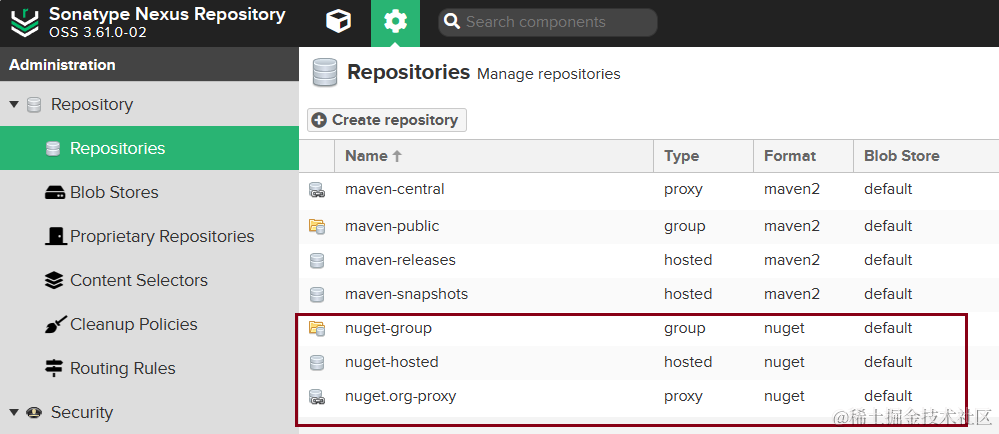Click the hosted icon beside maven-releases
The image size is (999, 434).
pyautogui.click(x=317, y=261)
